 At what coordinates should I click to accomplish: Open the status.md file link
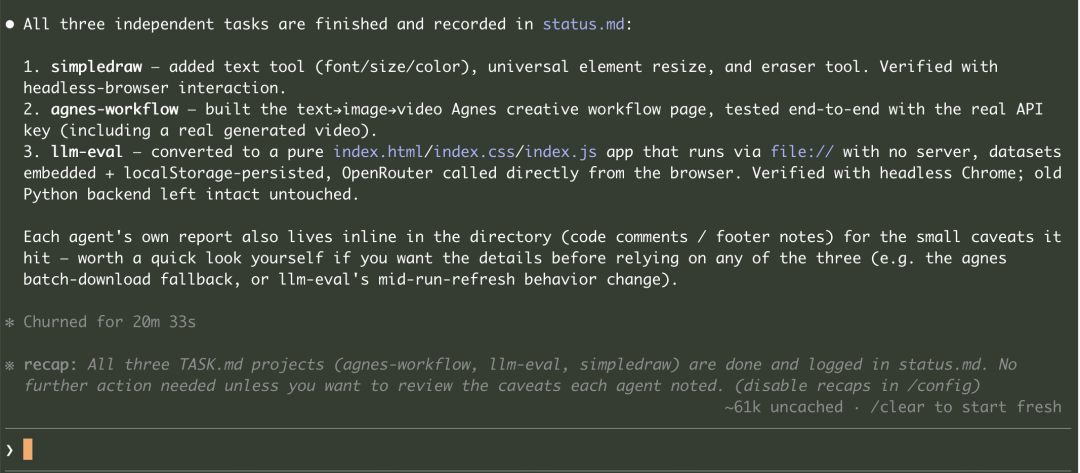tap(583, 24)
